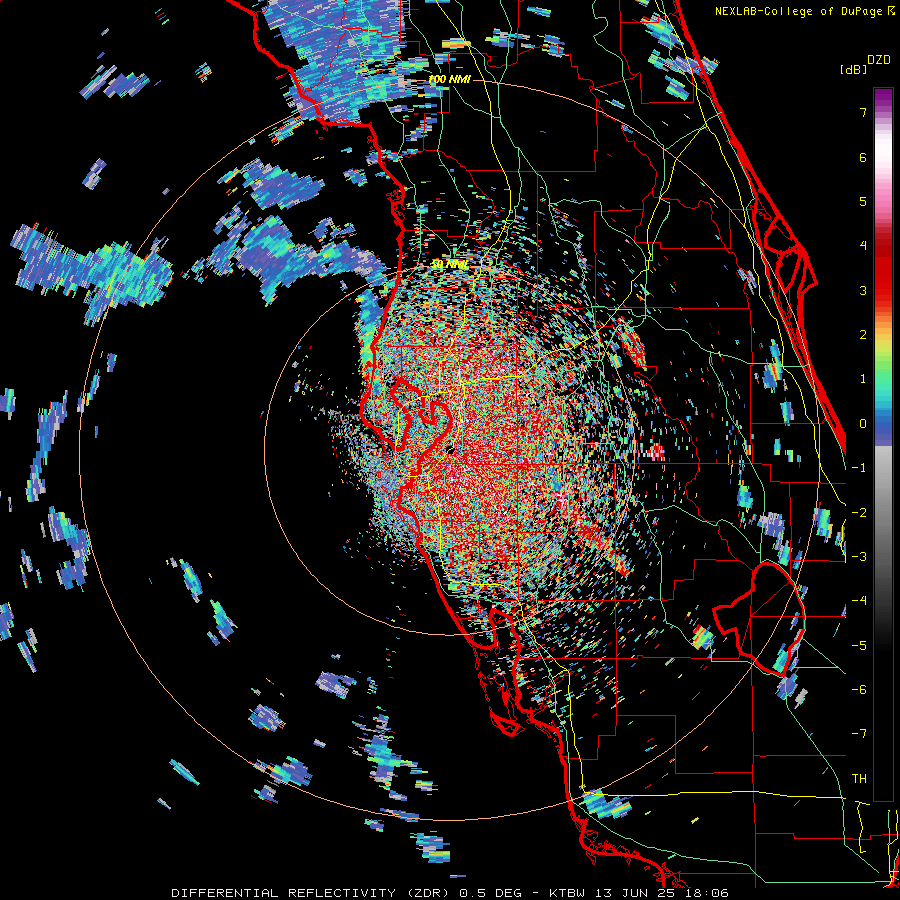900x900 pixels.
Task: Click the [dB] unit label
Action: (x=853, y=69)
